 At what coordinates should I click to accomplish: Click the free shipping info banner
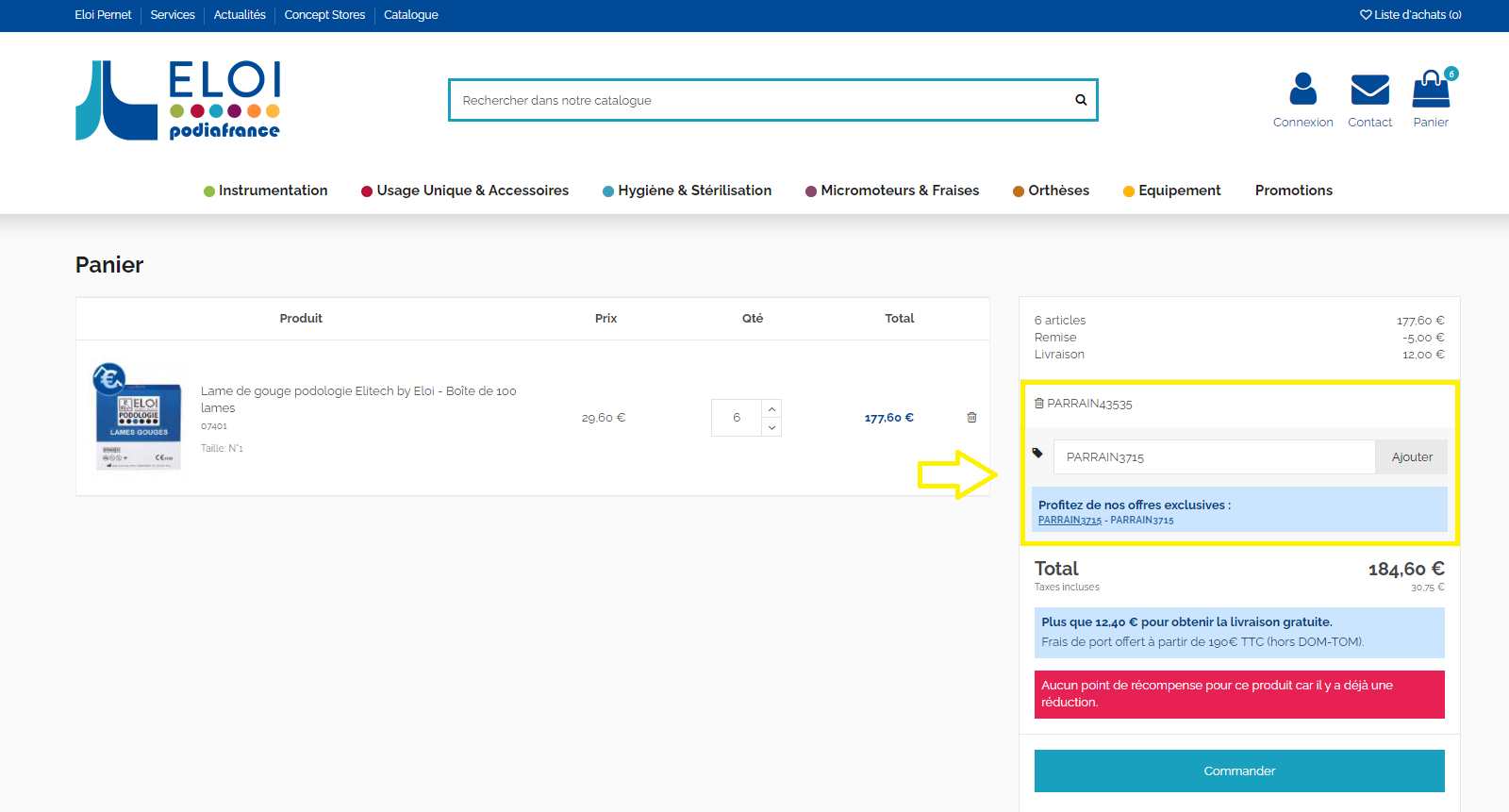(1239, 632)
